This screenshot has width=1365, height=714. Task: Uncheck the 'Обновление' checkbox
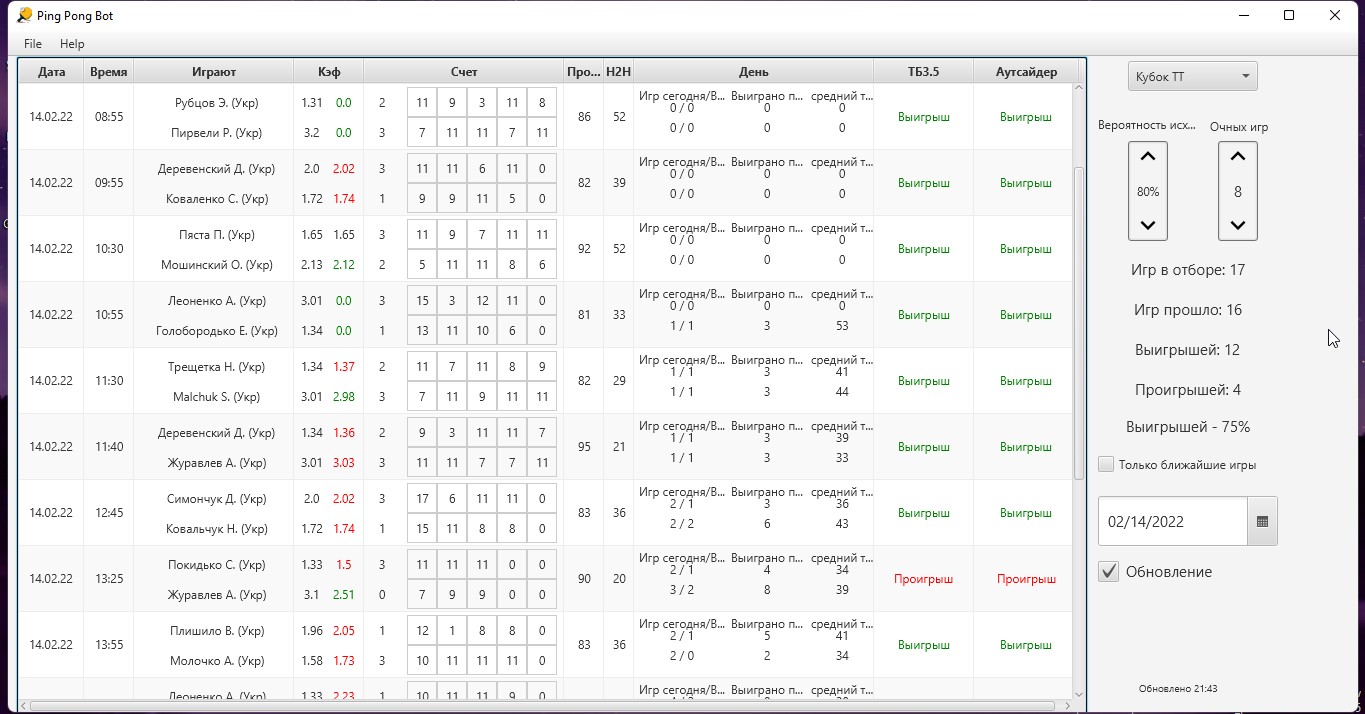1108,572
